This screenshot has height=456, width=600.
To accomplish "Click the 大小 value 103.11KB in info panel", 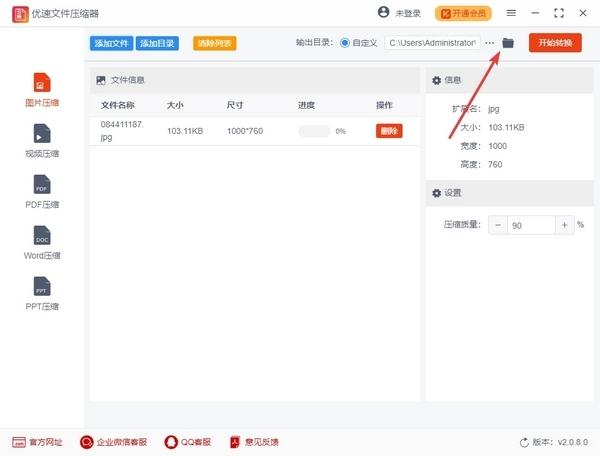I will [506, 127].
